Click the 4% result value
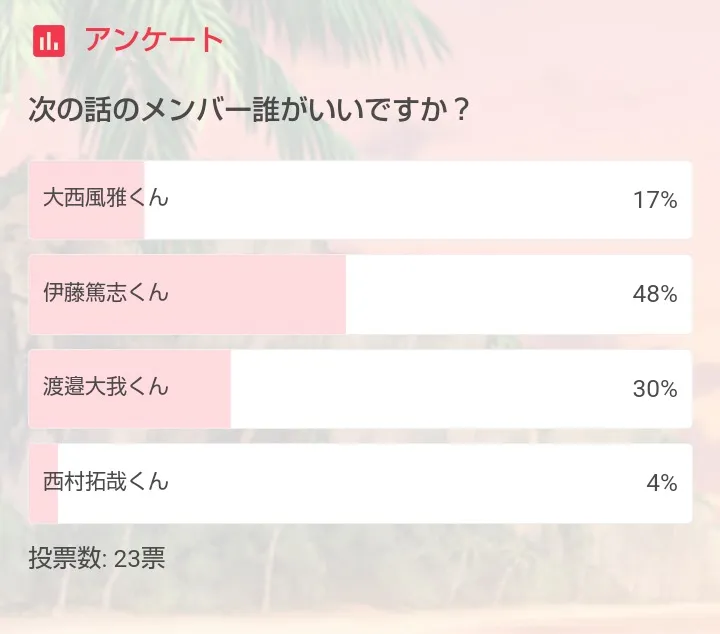The height and width of the screenshot is (634, 720). pyautogui.click(x=662, y=483)
